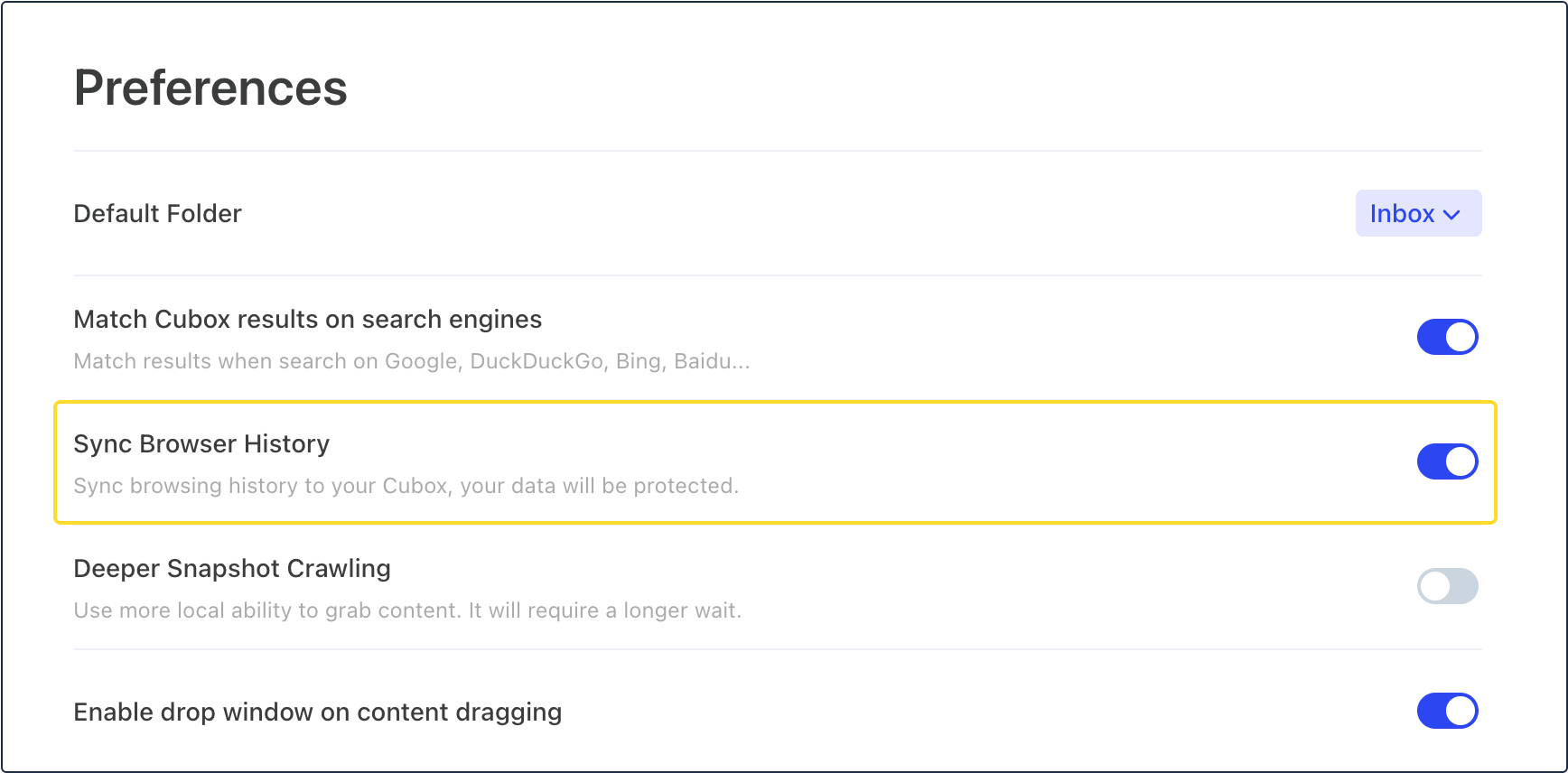Disable Match Cubox results on search engines
1568x773 pixels.
pos(1447,337)
